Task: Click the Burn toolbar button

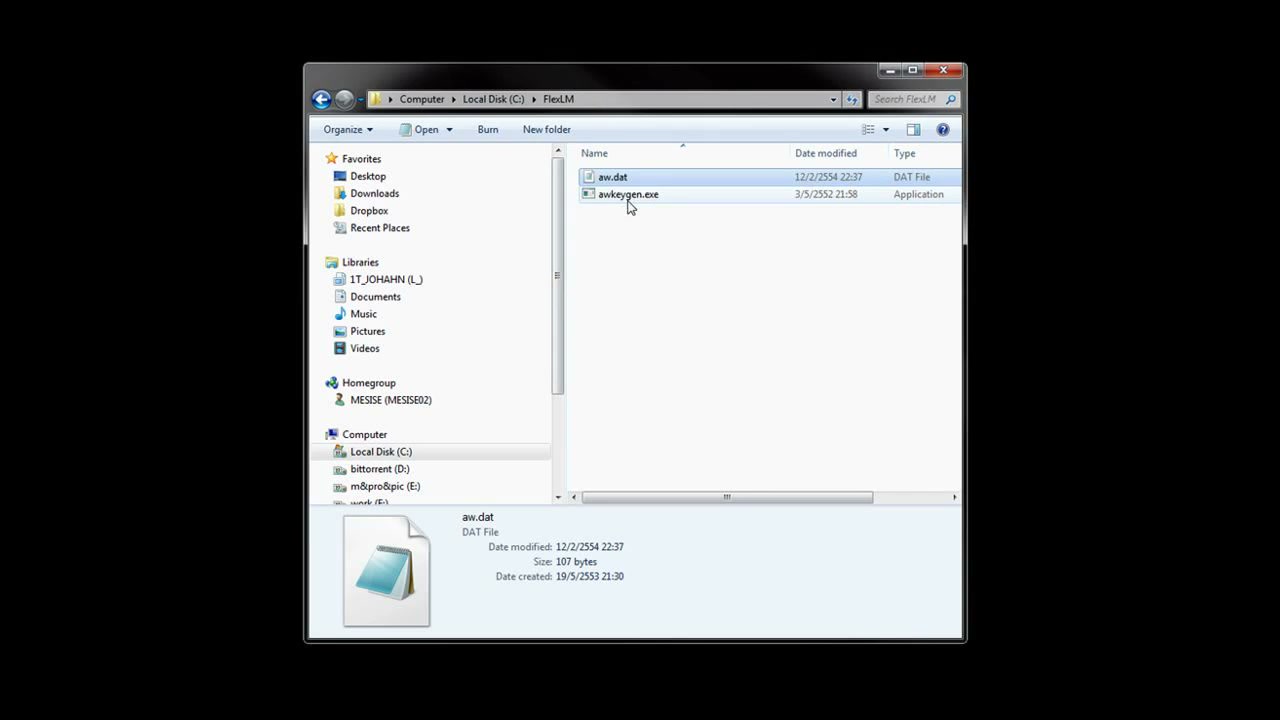Action: (x=488, y=129)
